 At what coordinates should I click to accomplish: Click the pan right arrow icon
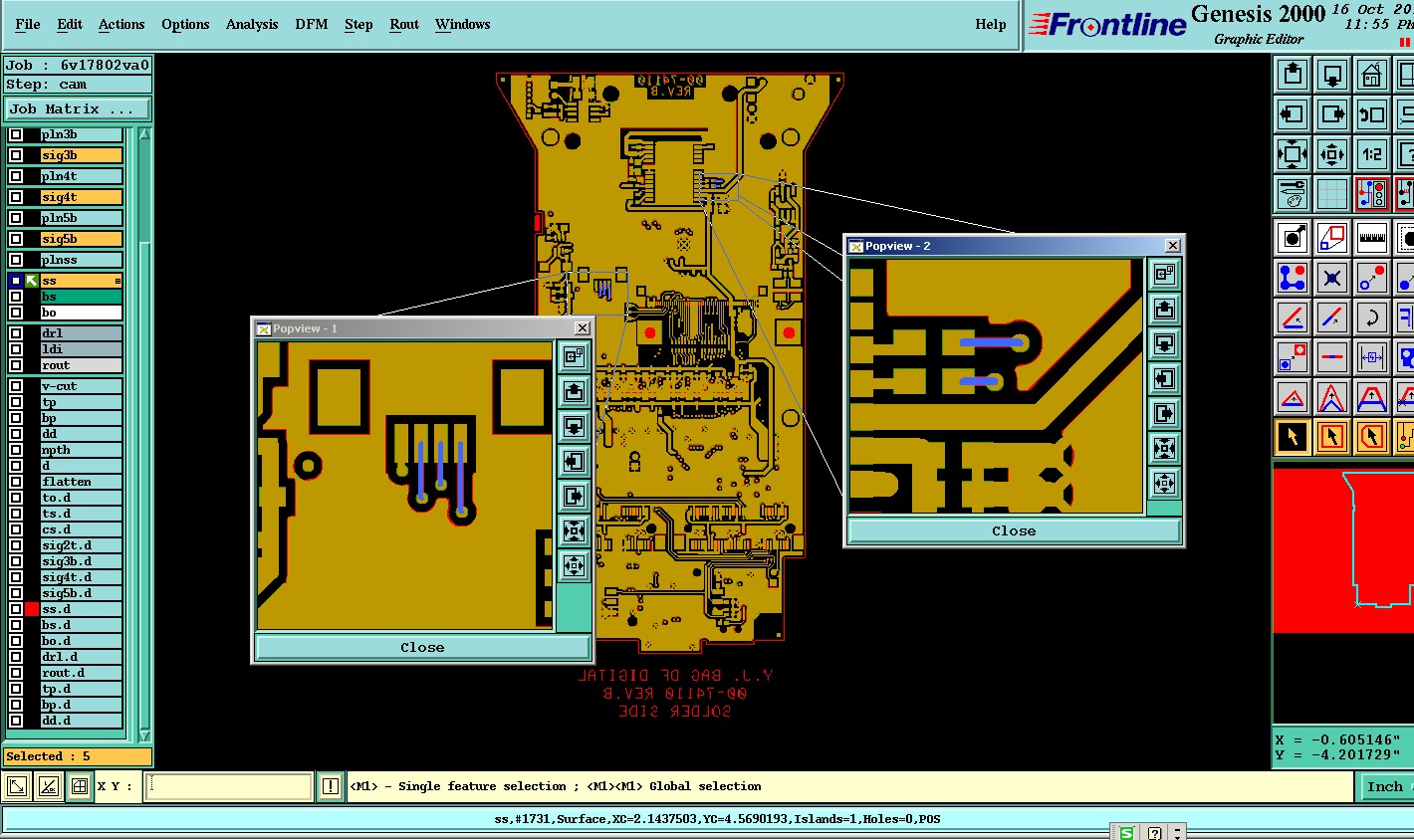1332,114
